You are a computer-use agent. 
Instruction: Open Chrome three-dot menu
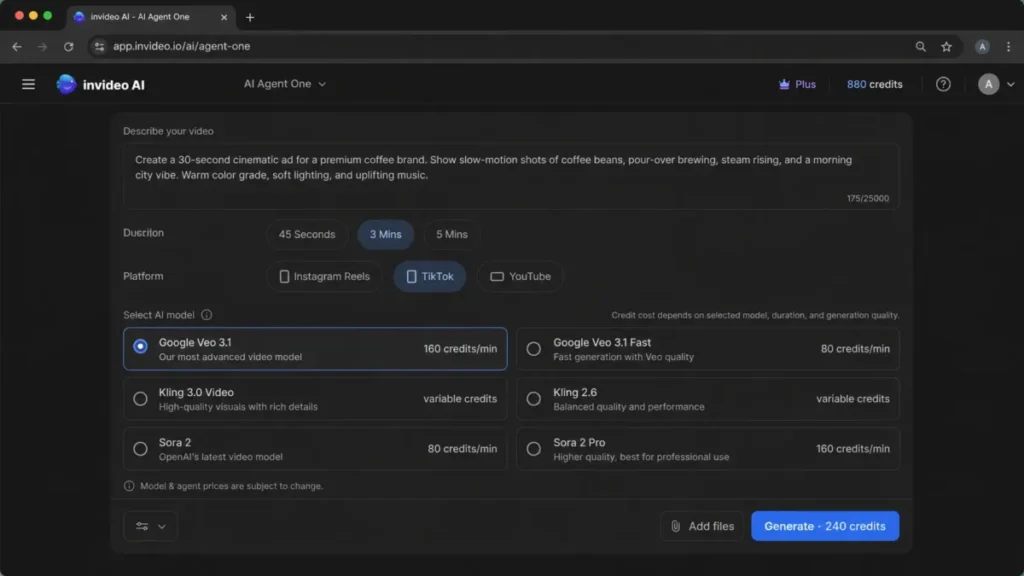click(1008, 46)
